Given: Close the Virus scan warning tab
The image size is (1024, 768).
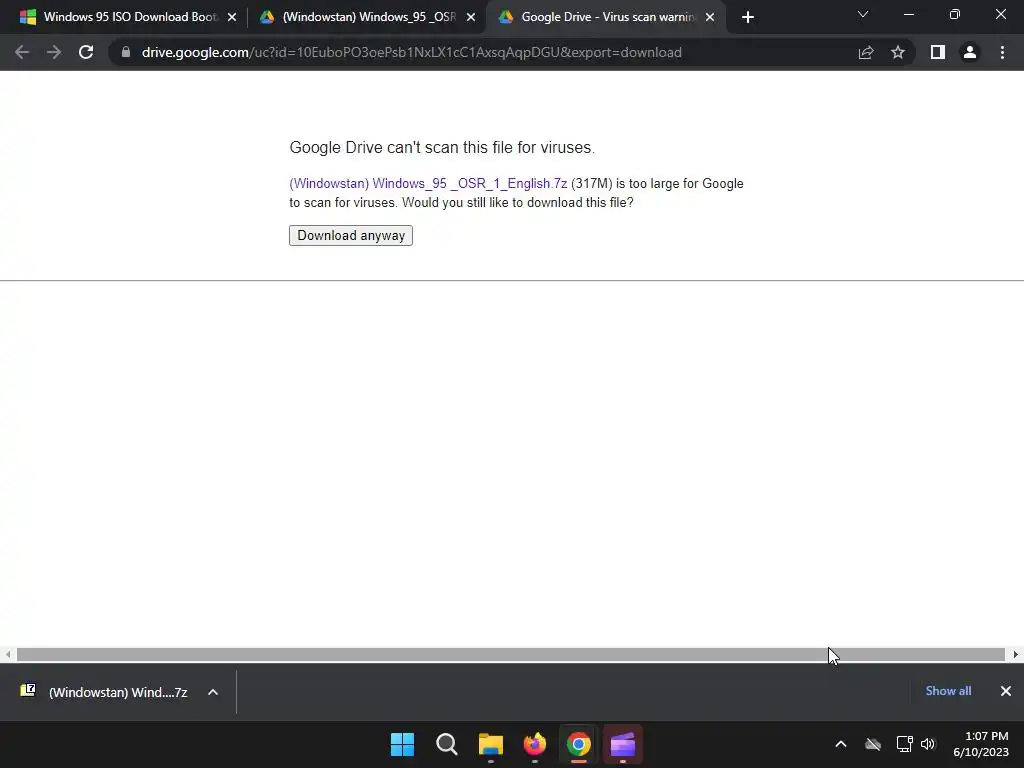Looking at the screenshot, I should [x=710, y=18].
